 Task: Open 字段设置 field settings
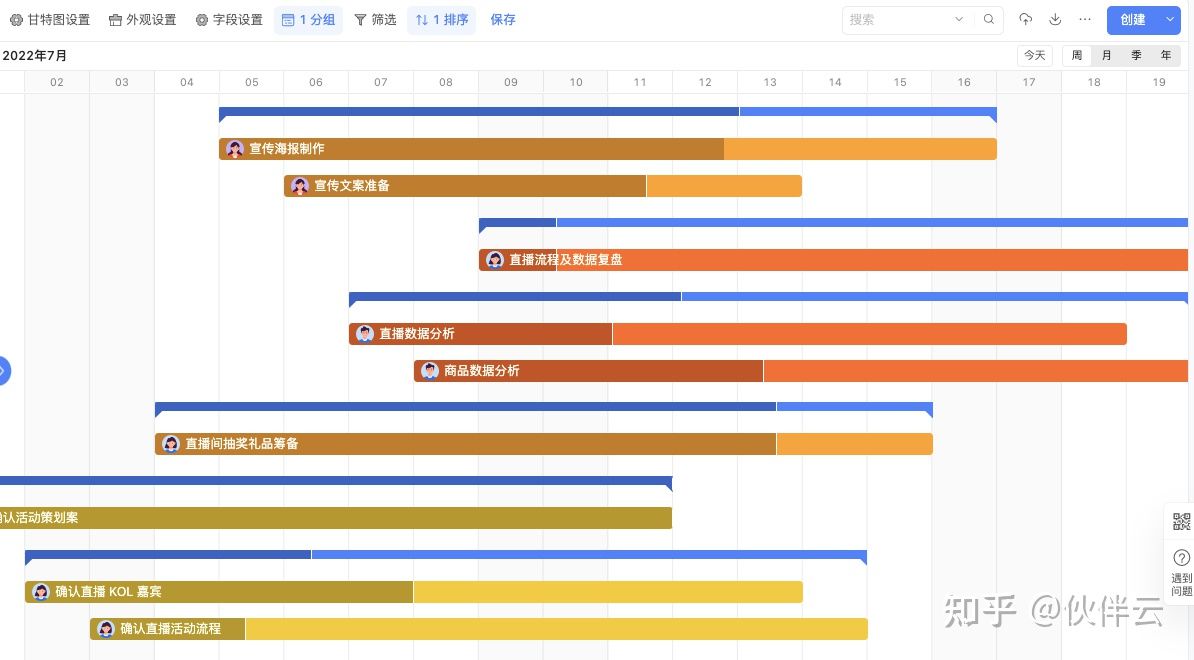(229, 20)
